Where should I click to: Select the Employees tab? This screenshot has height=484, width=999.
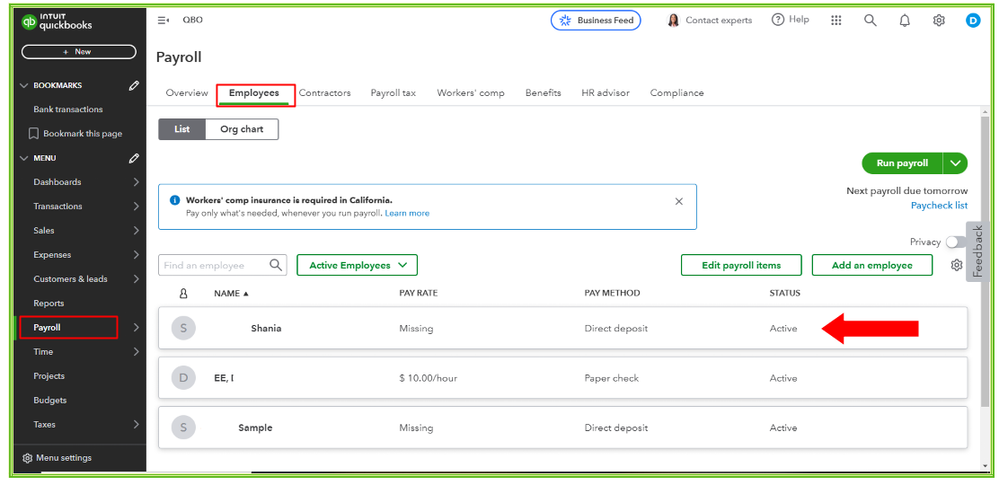coord(254,94)
